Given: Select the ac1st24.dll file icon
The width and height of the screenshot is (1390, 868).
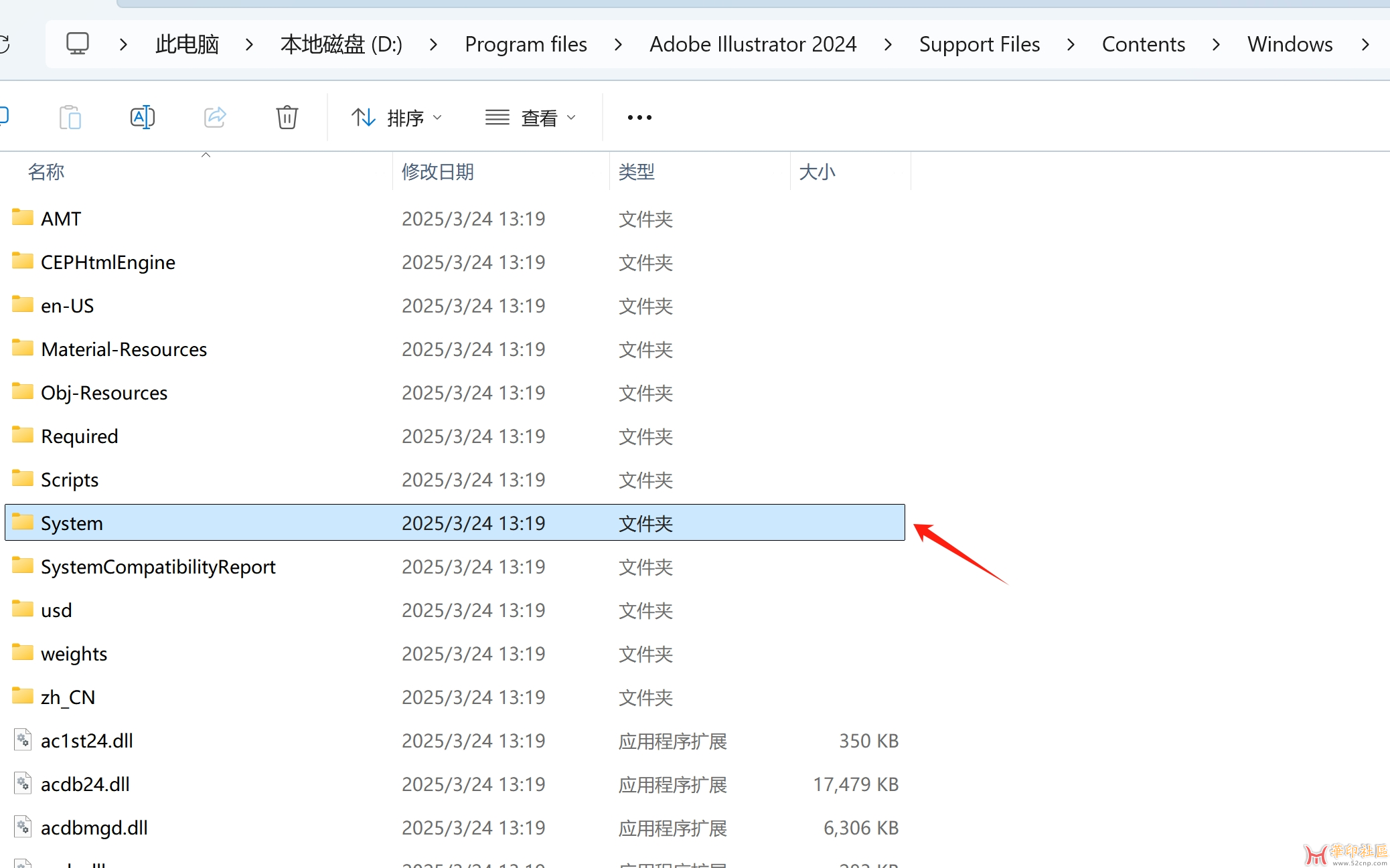Looking at the screenshot, I should (x=23, y=740).
